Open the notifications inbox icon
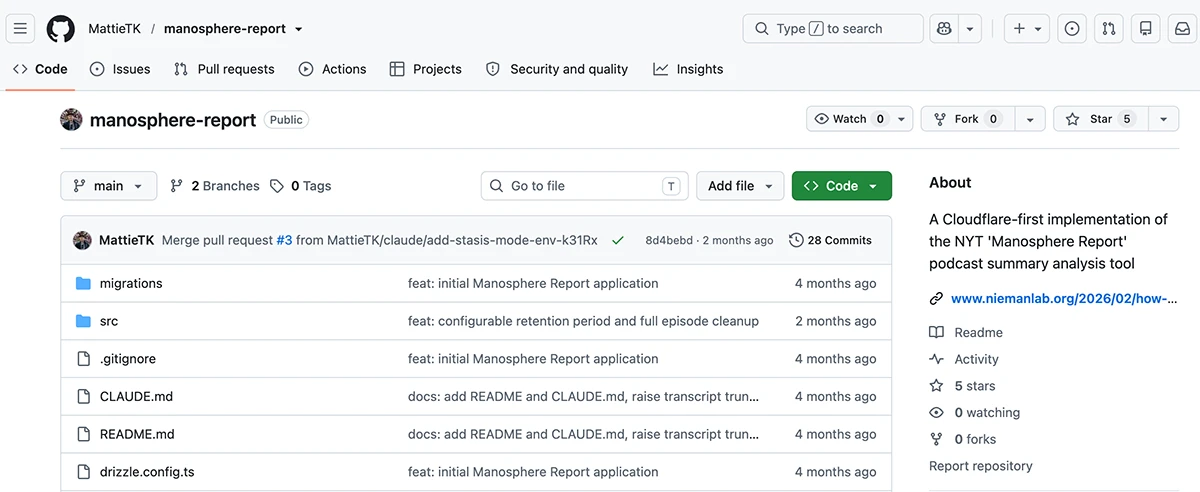The image size is (1200, 492). coord(1182,29)
